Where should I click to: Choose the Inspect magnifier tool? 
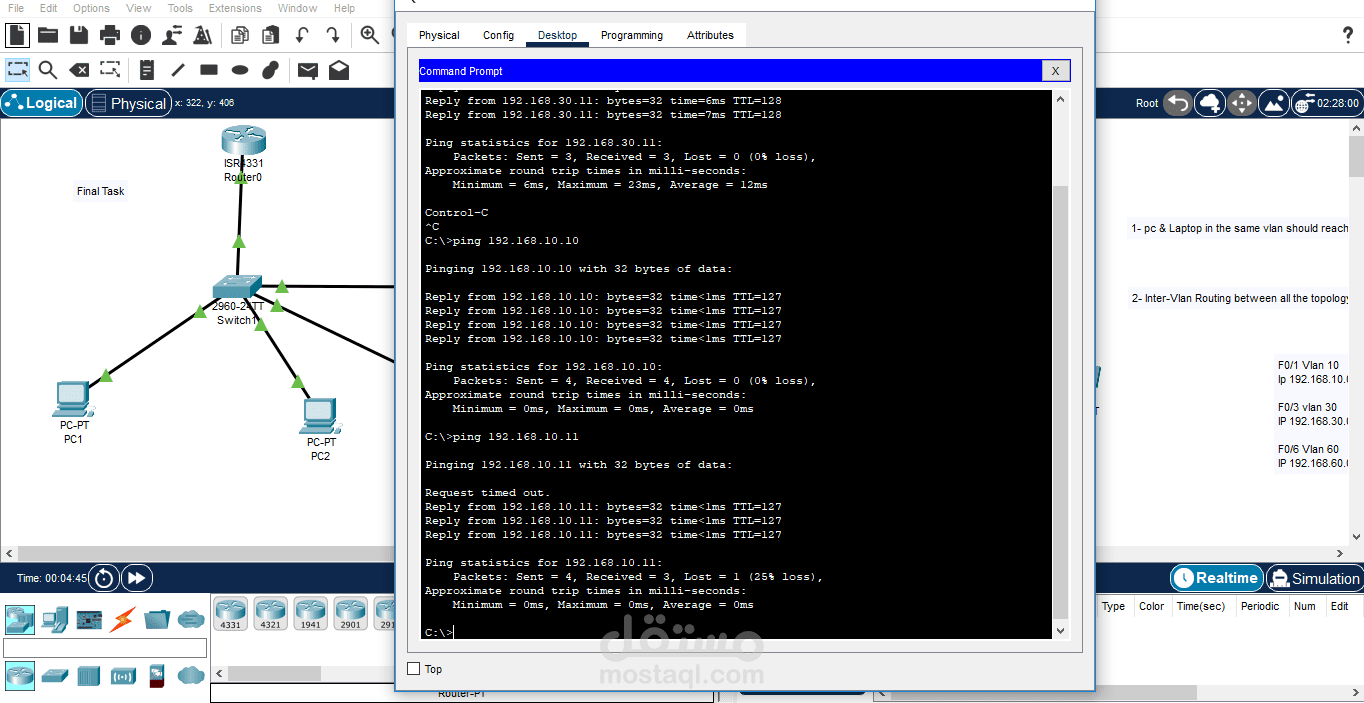tap(48, 70)
